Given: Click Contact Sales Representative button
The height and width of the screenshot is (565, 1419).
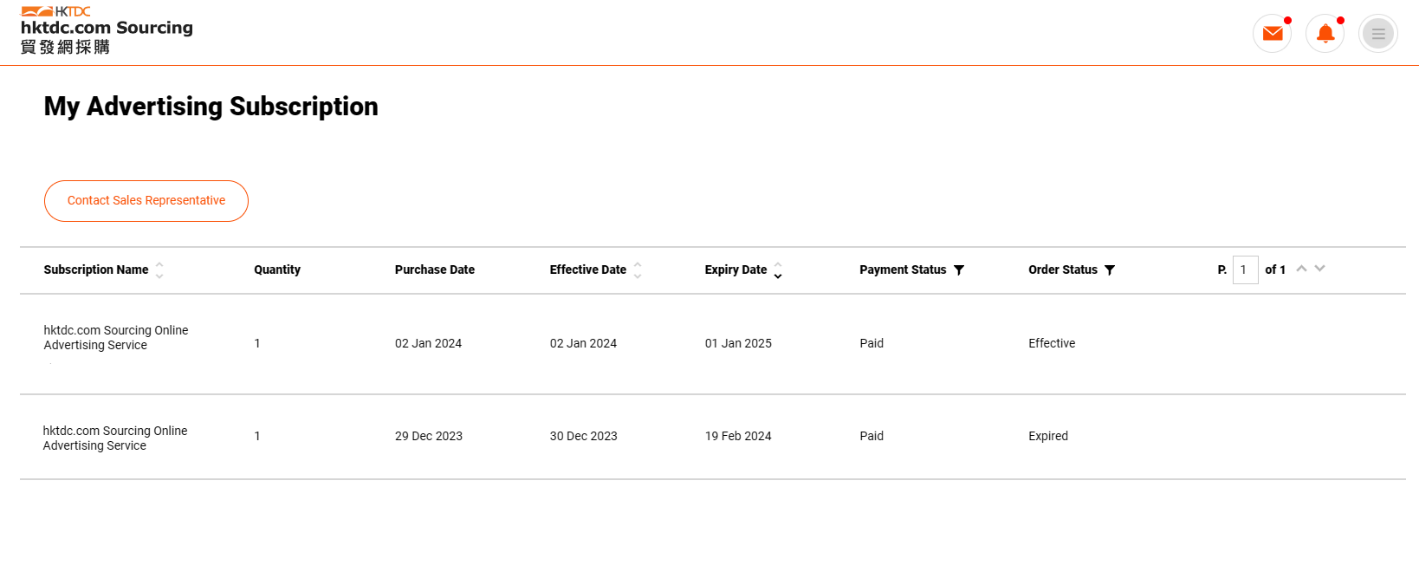Looking at the screenshot, I should coord(146,201).
